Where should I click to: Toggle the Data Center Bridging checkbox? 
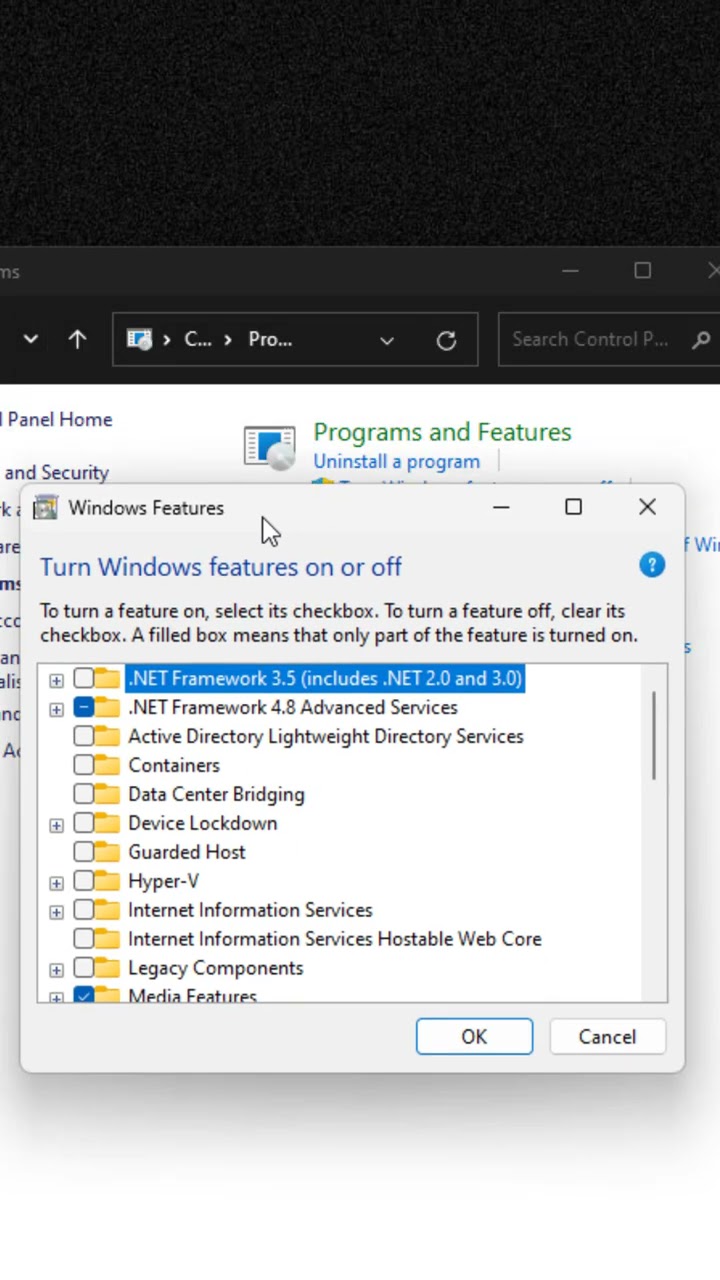84,794
